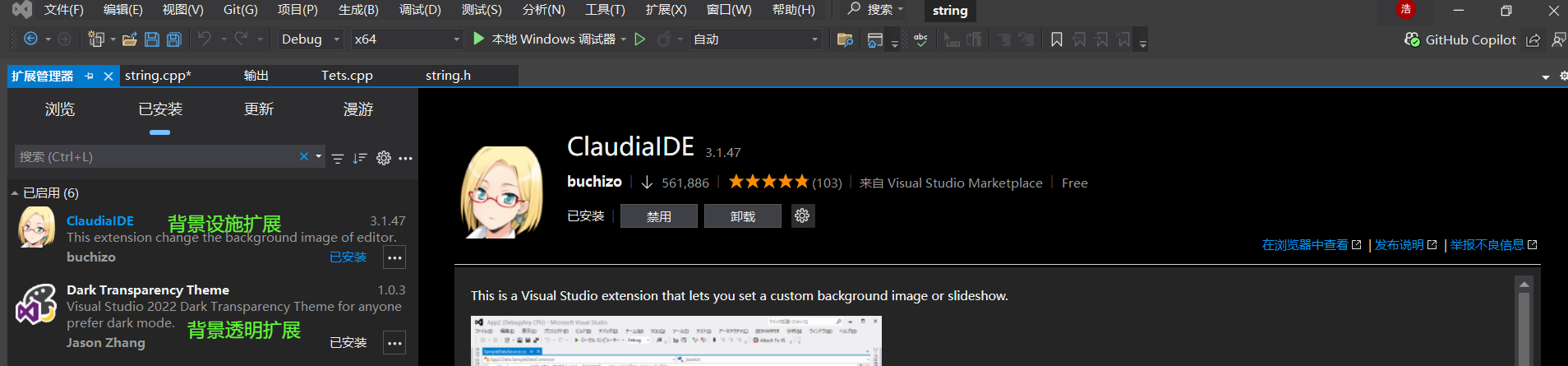The width and height of the screenshot is (1568, 366).
Task: Switch to the string.cpp* tab
Action: (158, 75)
